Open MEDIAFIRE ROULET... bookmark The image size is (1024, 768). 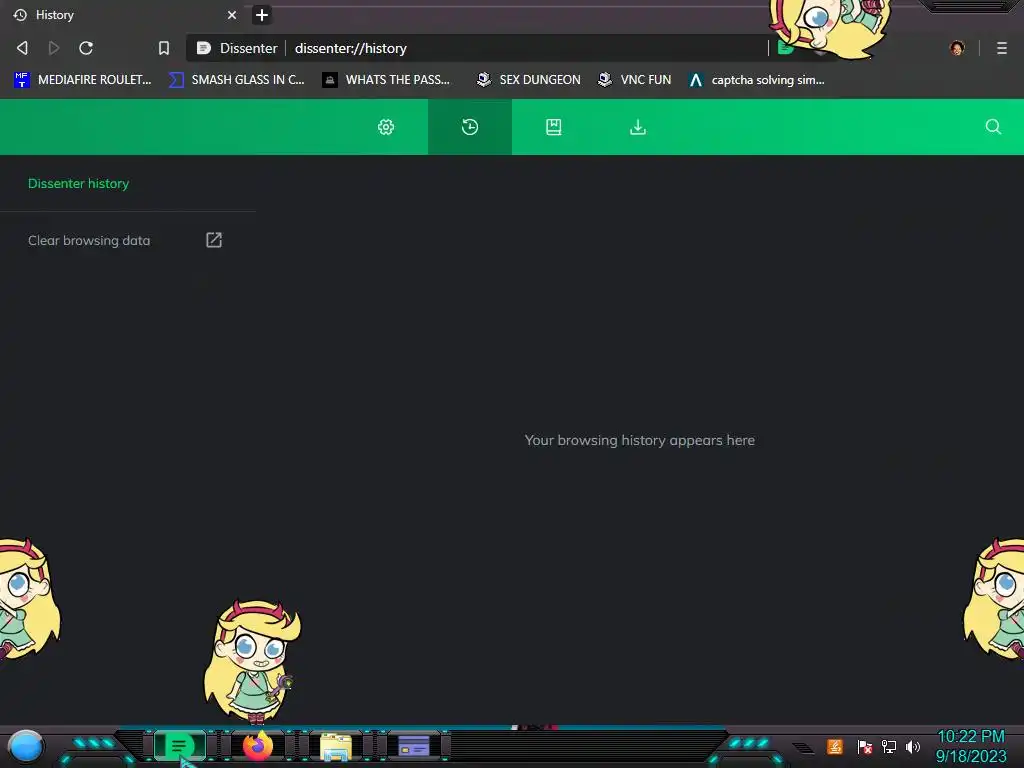coord(83,80)
